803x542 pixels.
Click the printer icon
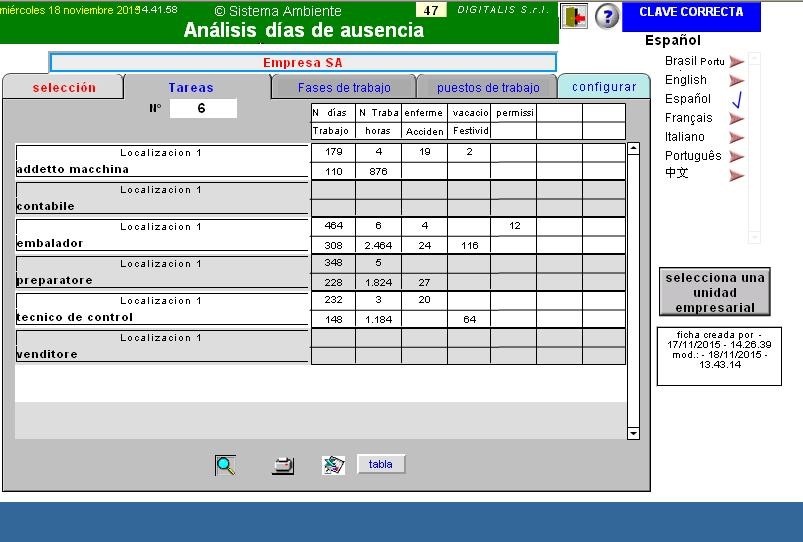click(283, 465)
